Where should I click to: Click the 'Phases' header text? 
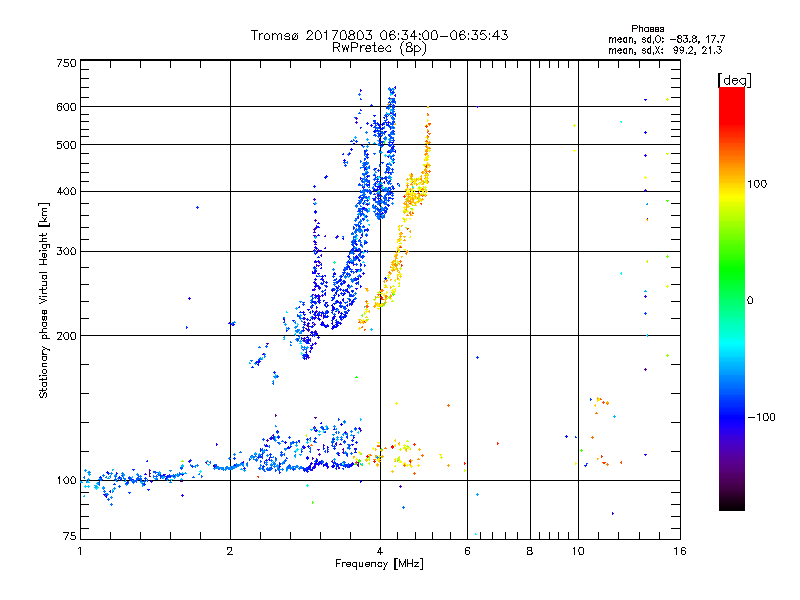tap(647, 29)
